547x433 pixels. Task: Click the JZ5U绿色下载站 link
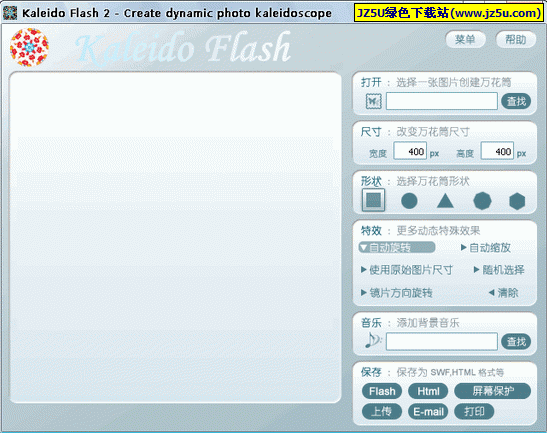(x=449, y=13)
